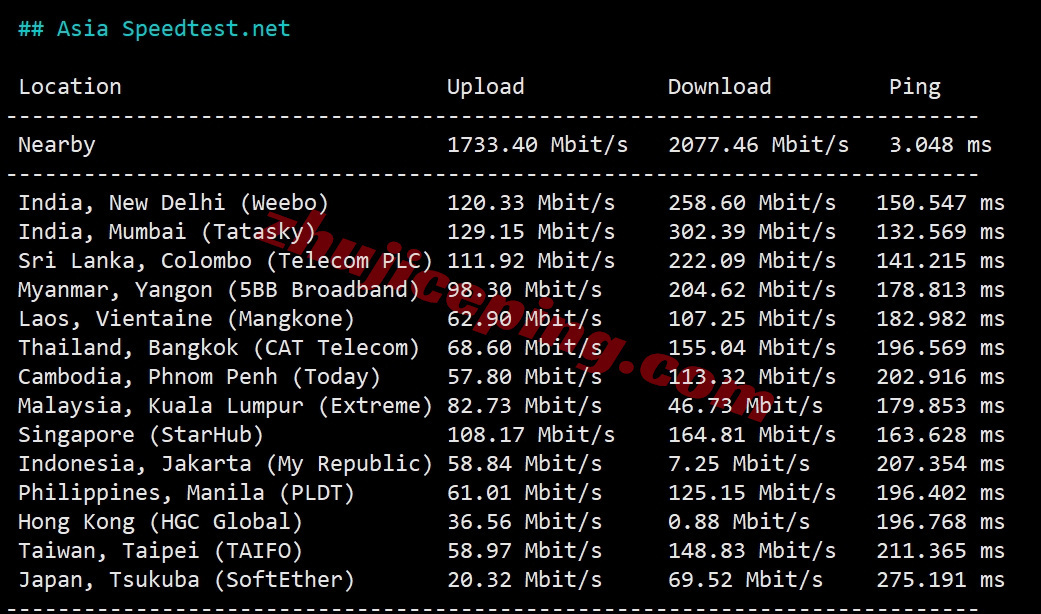Click the upload value "1733.40 Mbit/s"

coord(538,145)
